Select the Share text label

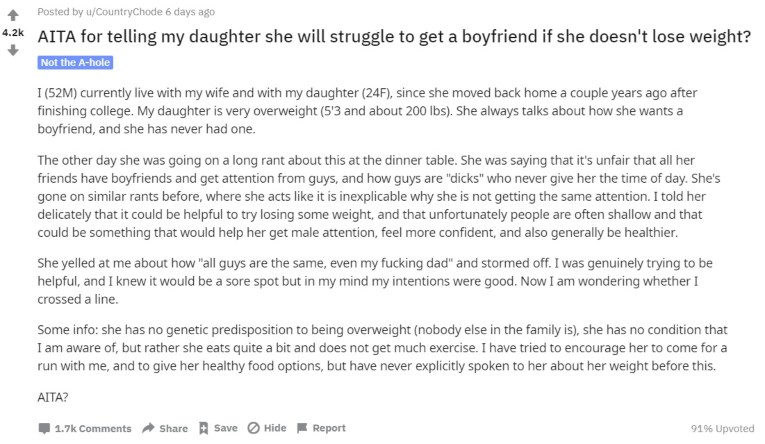(x=173, y=428)
